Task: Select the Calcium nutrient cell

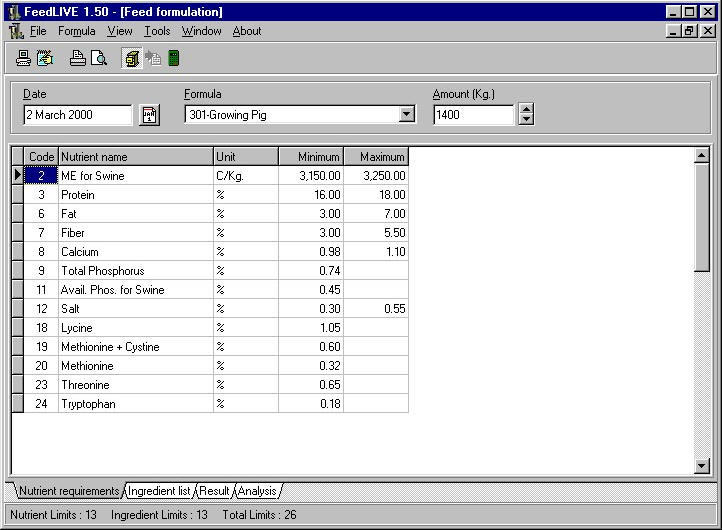Action: (x=136, y=252)
